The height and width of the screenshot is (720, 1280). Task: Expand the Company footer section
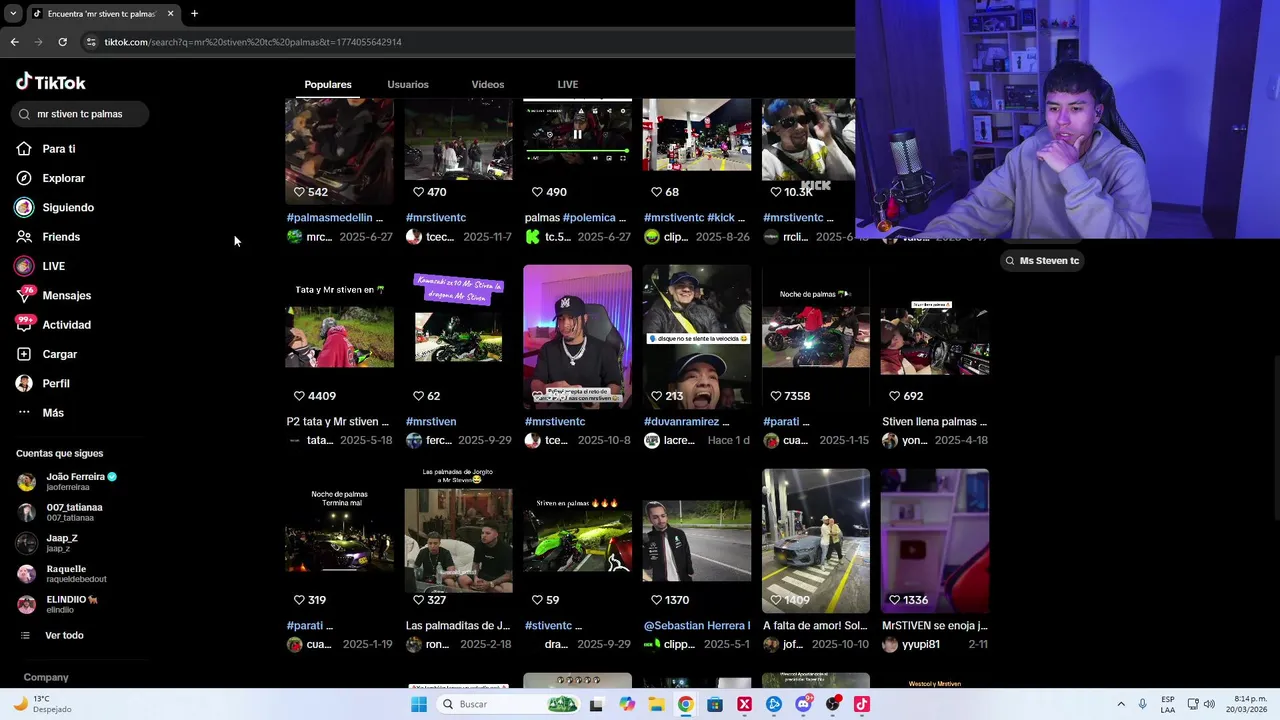[x=46, y=677]
